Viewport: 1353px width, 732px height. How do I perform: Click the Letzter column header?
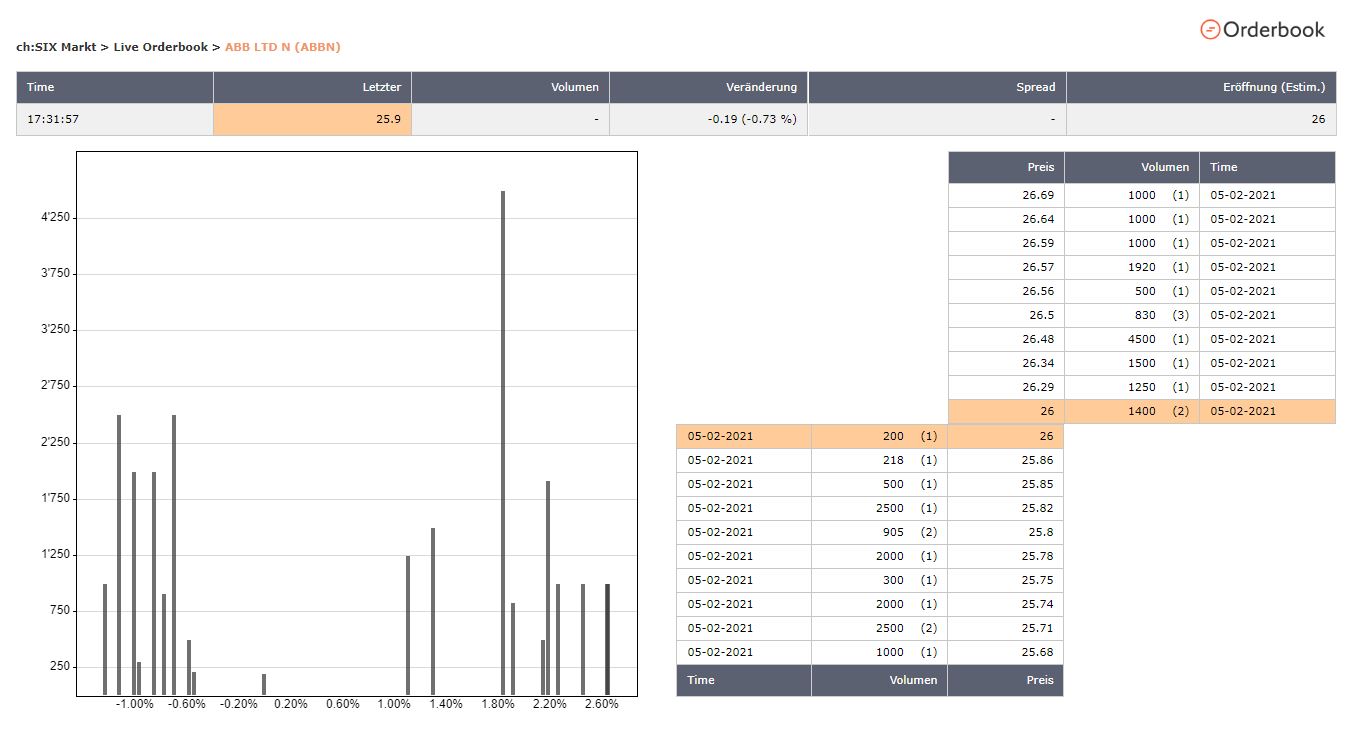pyautogui.click(x=381, y=87)
